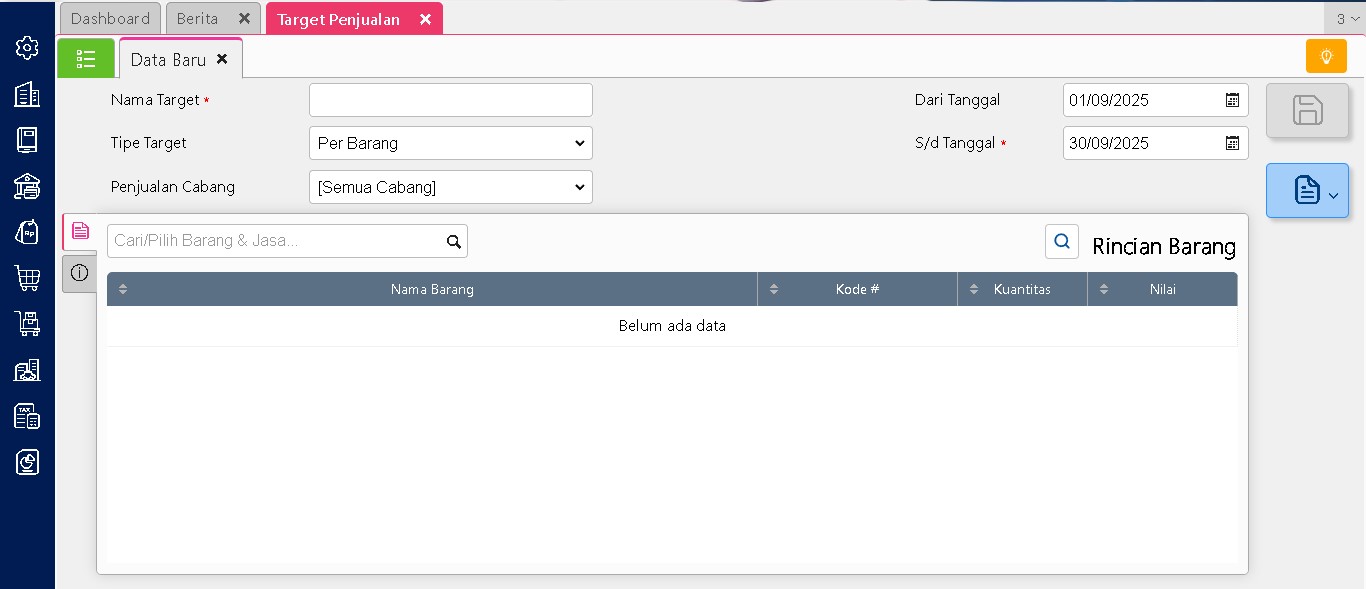
Task: Expand the blue document actions dropdown
Action: point(1307,190)
